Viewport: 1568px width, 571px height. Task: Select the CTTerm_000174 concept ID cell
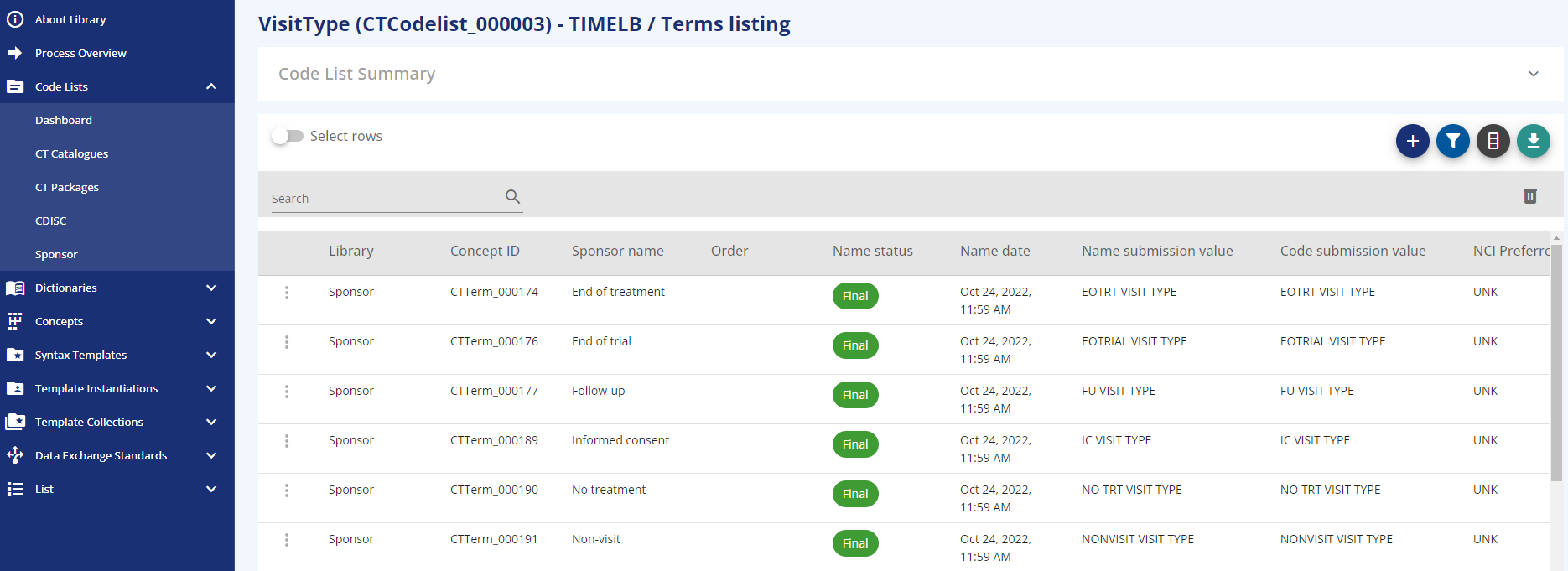[x=494, y=292]
